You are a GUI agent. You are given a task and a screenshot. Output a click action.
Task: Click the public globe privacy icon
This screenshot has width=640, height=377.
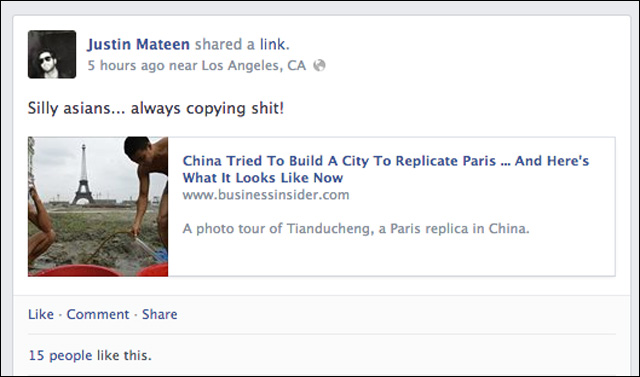[319, 65]
